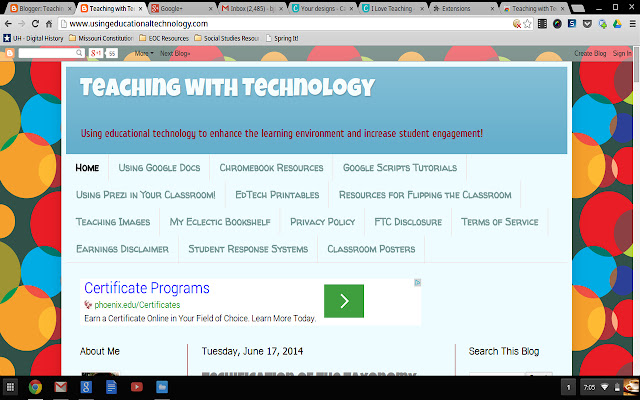640x400 pixels.
Task: Click the film strip extension icon
Action: (x=542, y=24)
